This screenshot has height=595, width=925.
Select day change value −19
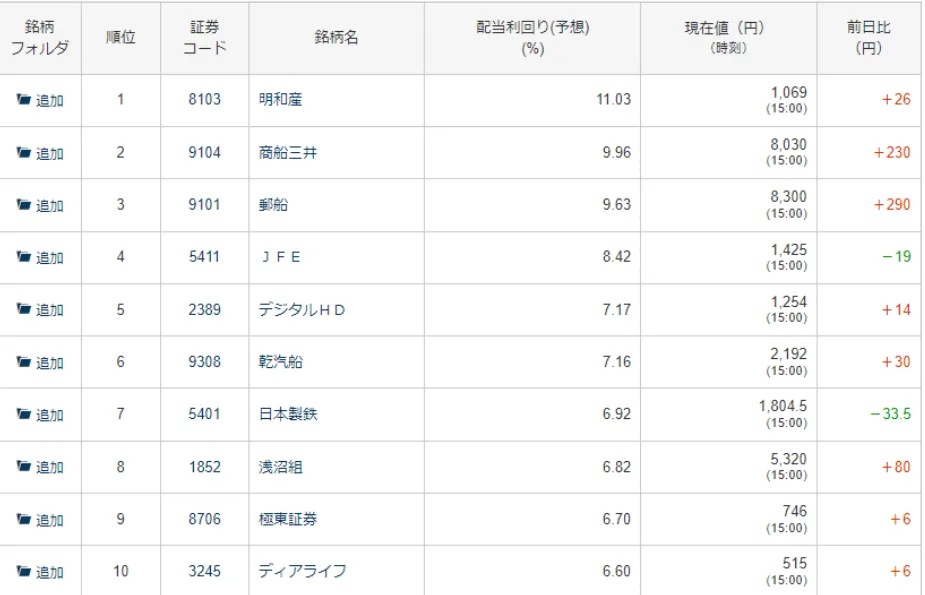897,257
